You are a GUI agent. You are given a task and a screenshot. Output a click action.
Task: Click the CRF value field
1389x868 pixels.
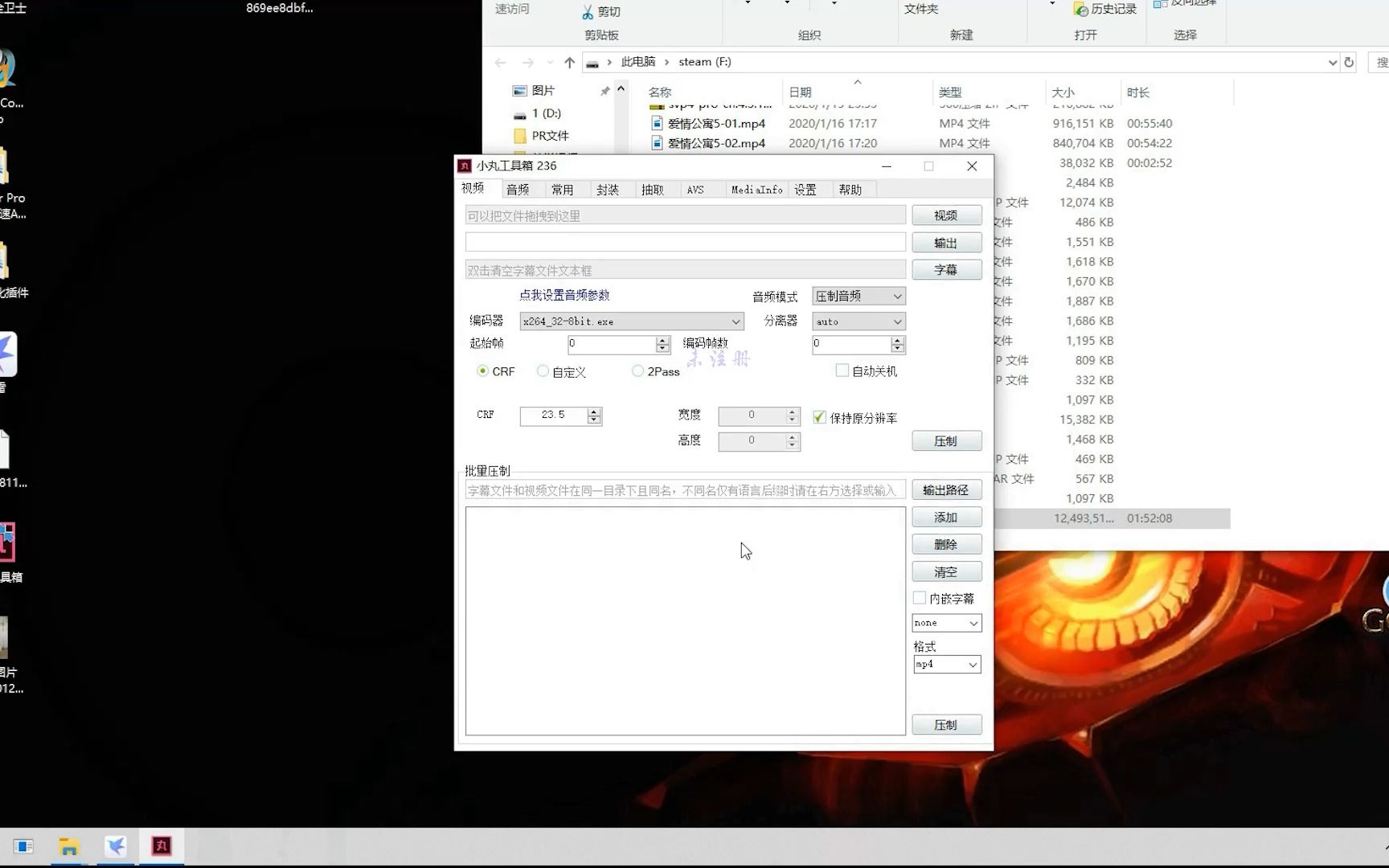tap(554, 416)
